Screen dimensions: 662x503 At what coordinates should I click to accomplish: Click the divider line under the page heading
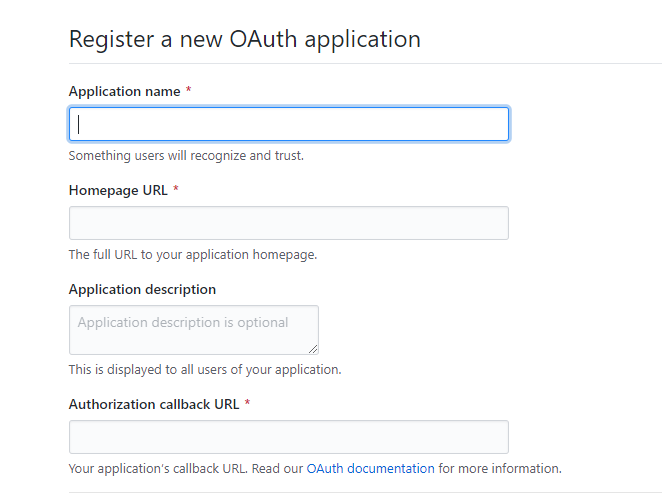click(x=365, y=63)
